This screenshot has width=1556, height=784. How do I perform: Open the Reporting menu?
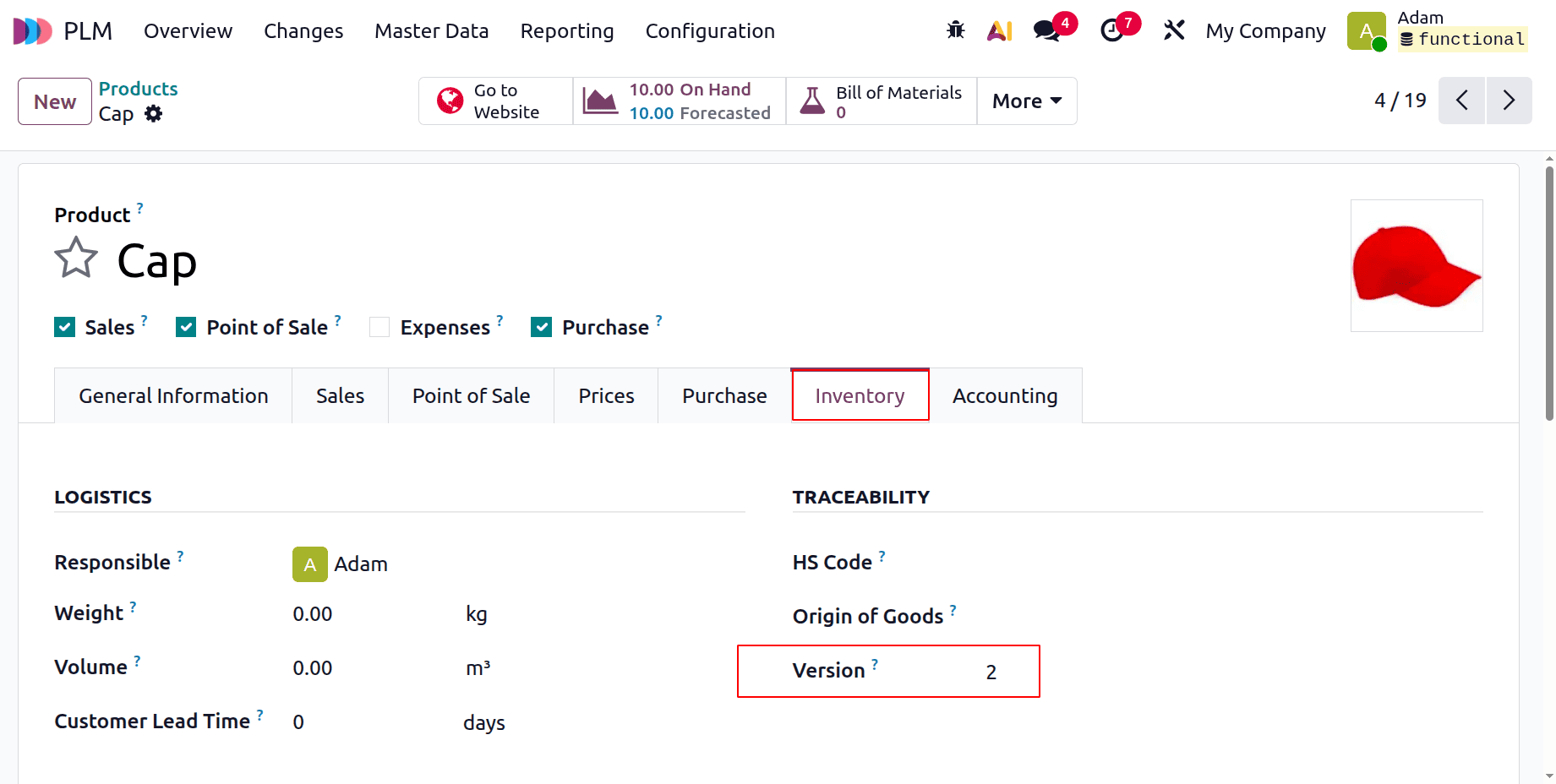pyautogui.click(x=567, y=31)
